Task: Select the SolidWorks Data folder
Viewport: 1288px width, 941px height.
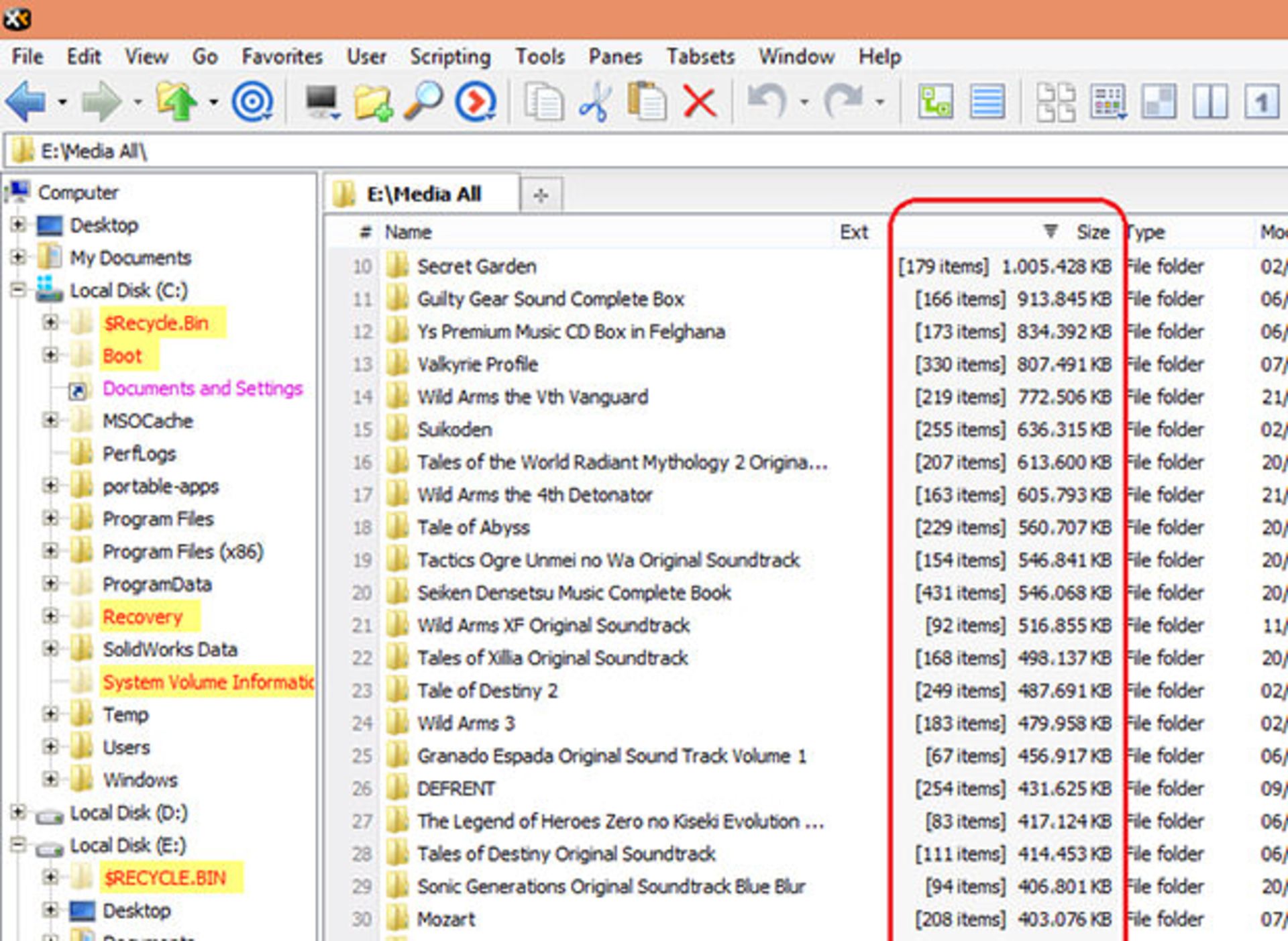Action: [x=170, y=649]
